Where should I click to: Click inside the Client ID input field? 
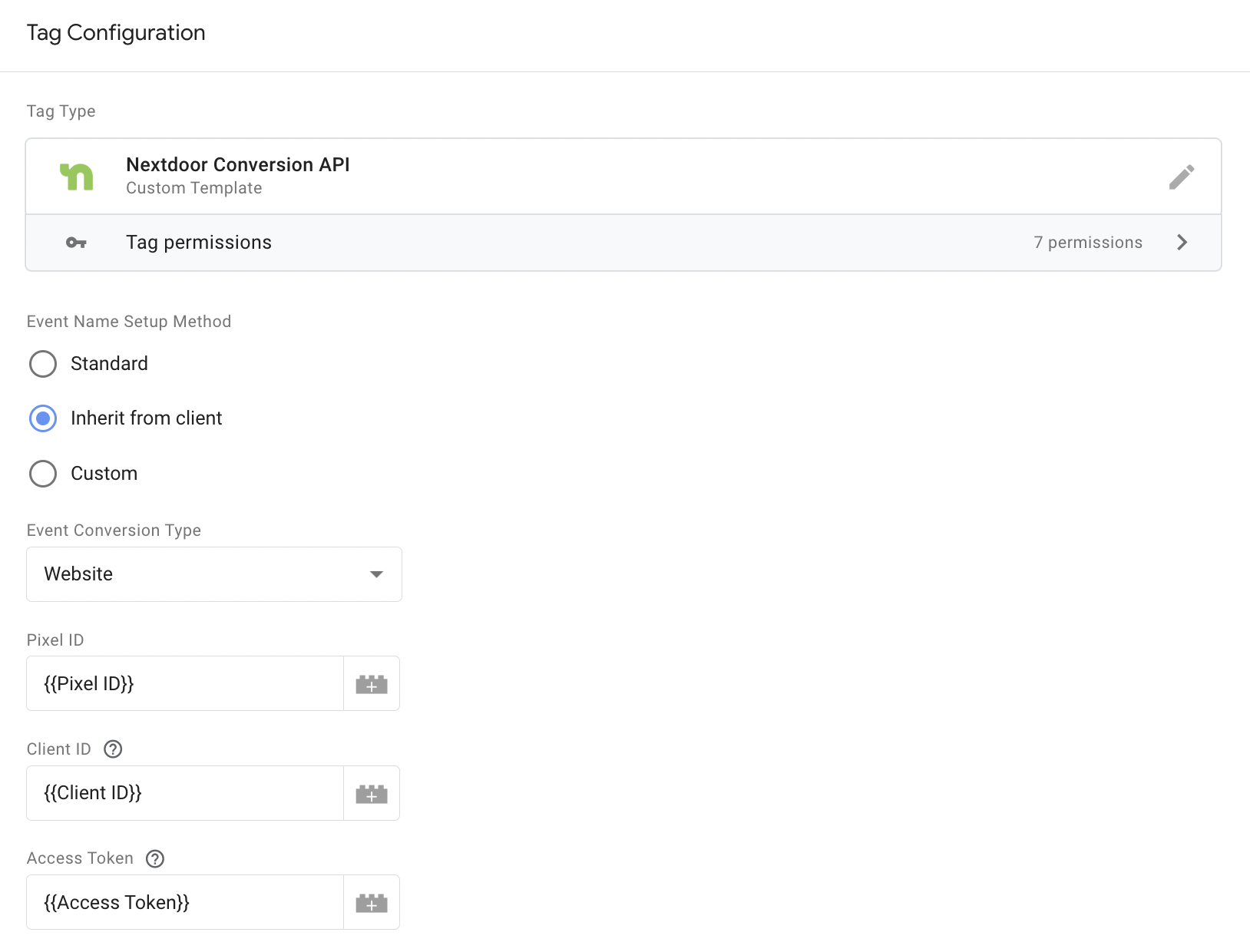[x=184, y=792]
